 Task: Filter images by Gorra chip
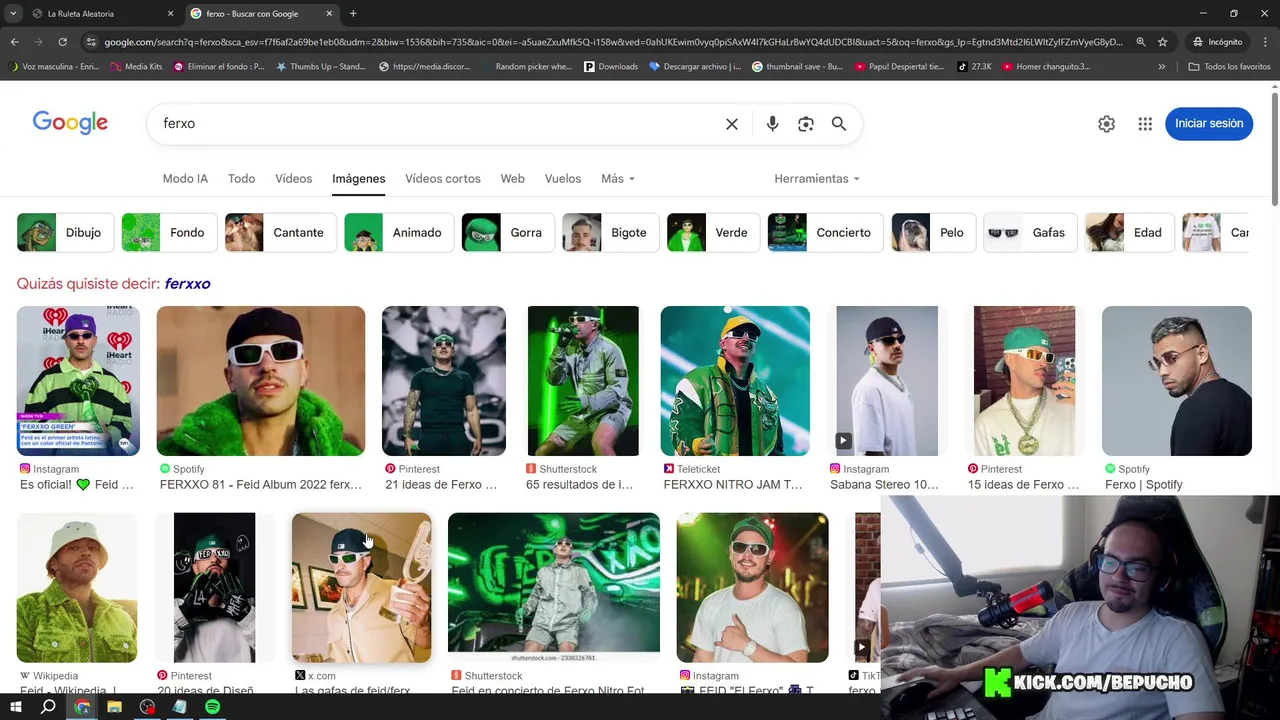tap(508, 233)
